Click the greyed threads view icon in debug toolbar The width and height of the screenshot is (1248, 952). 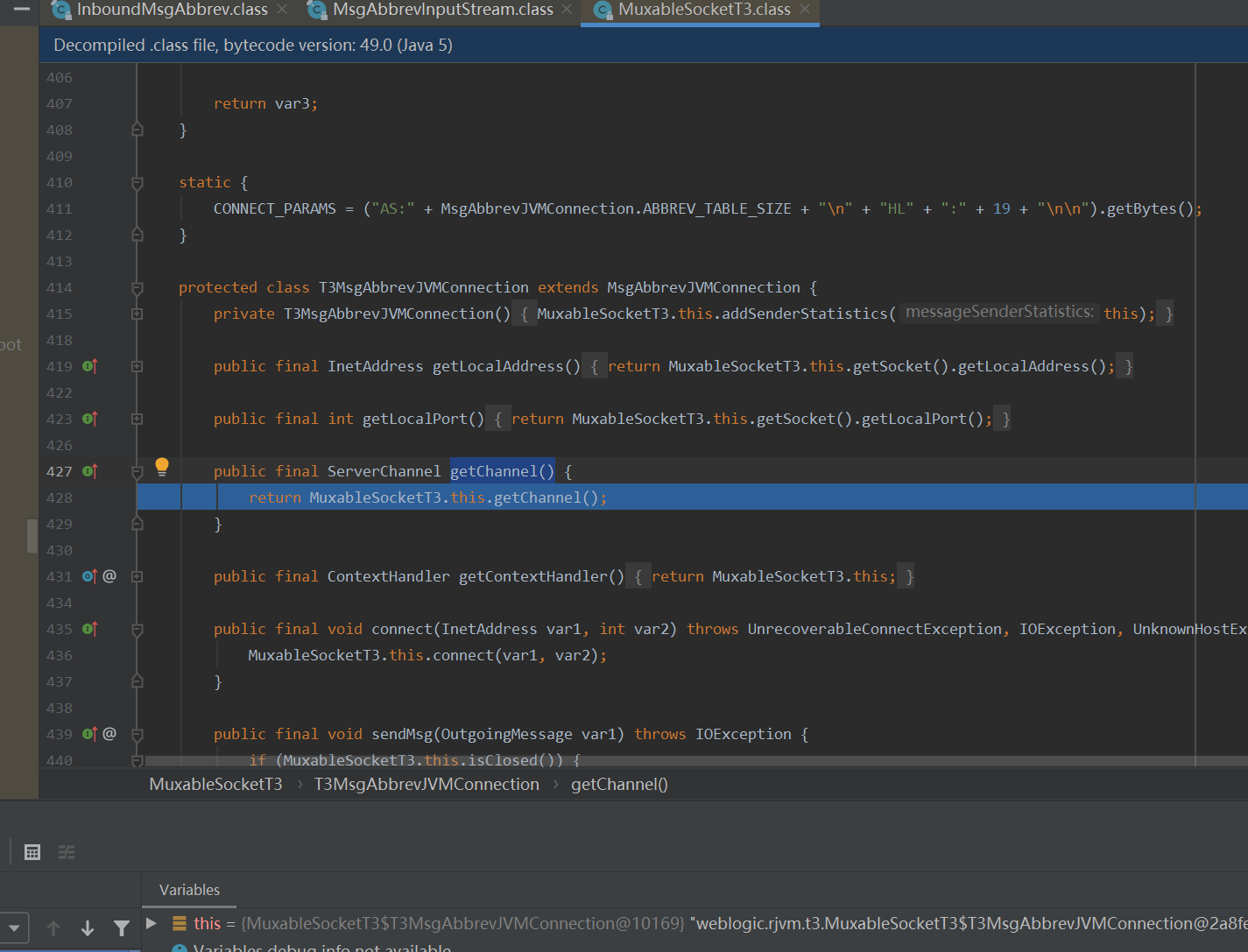(x=67, y=852)
